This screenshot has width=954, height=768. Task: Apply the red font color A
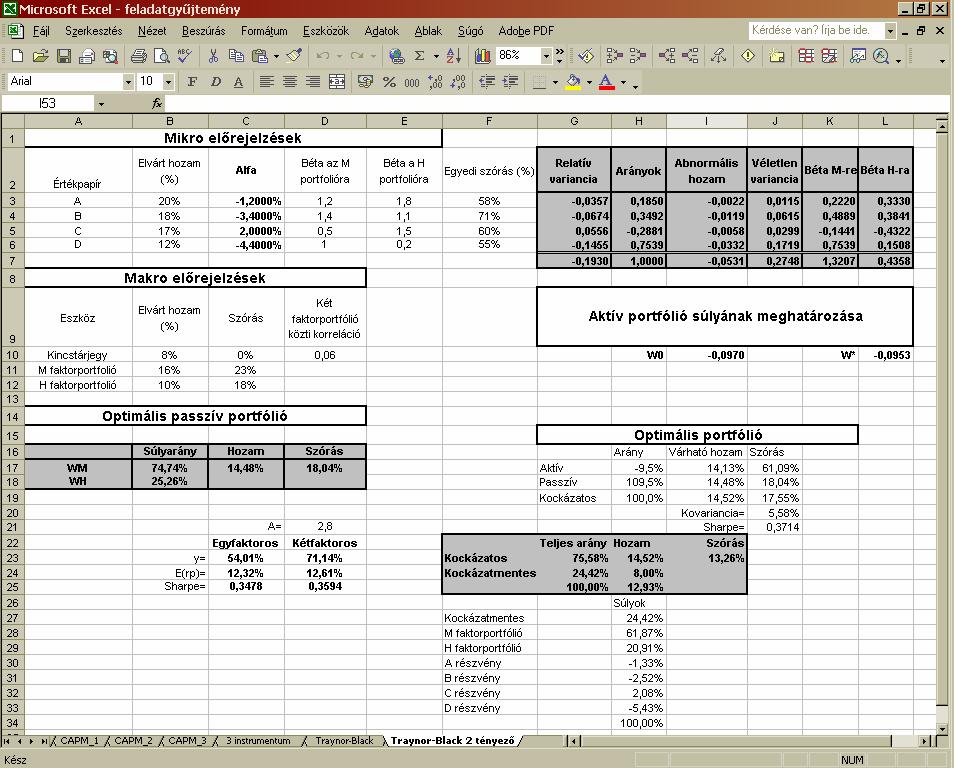[x=607, y=82]
